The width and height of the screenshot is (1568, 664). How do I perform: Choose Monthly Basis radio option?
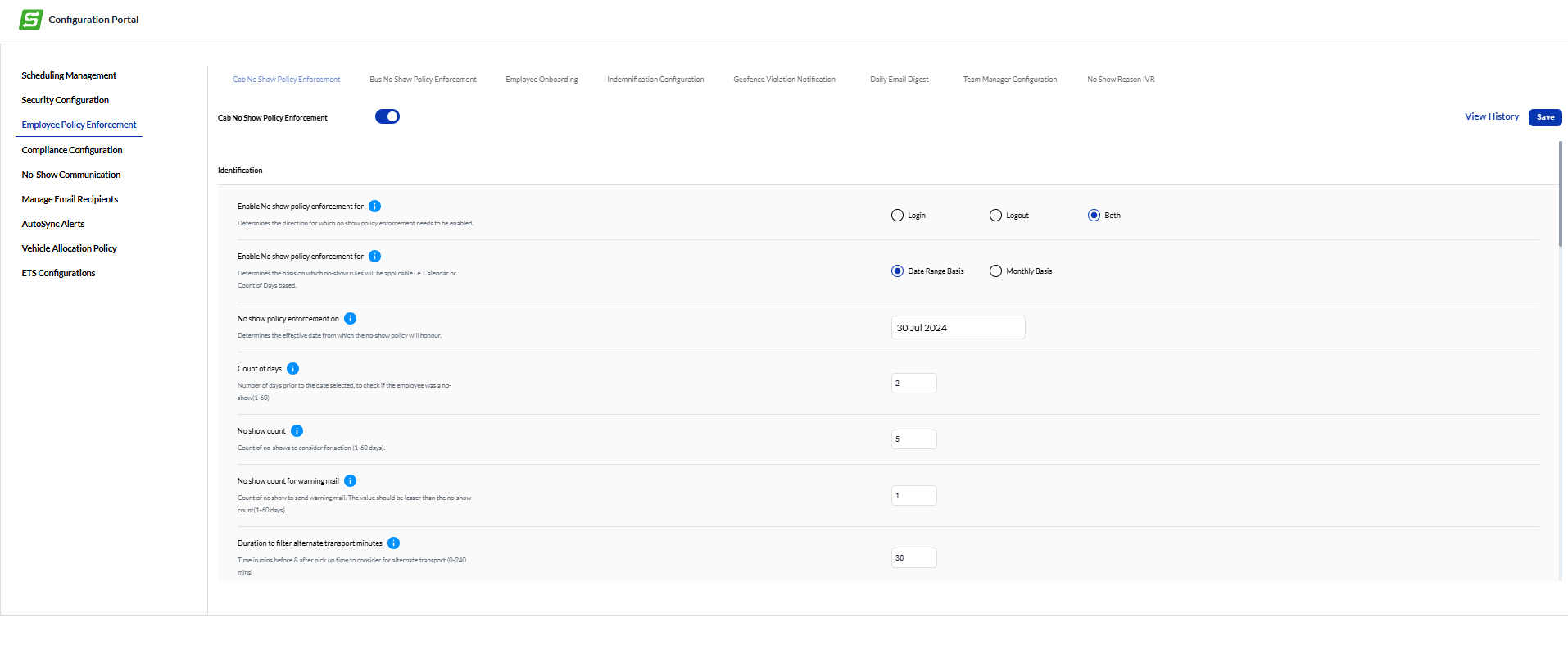[x=995, y=271]
